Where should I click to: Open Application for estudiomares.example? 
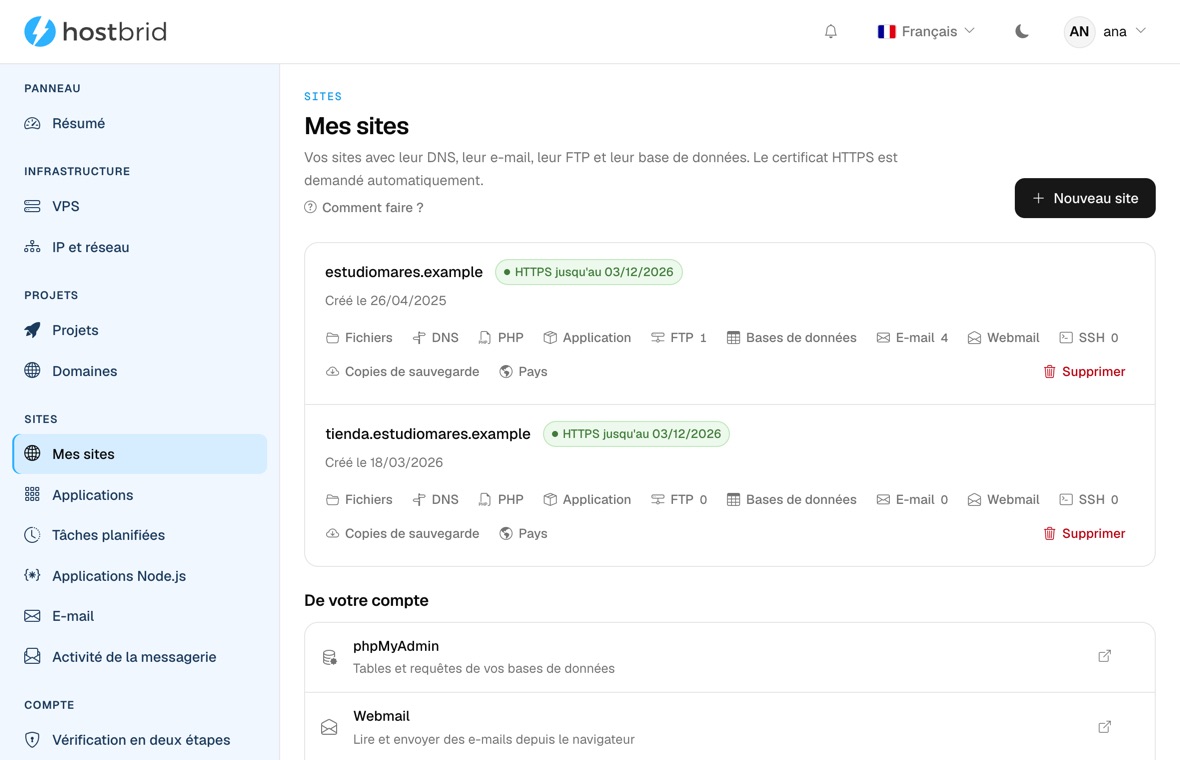click(x=587, y=338)
